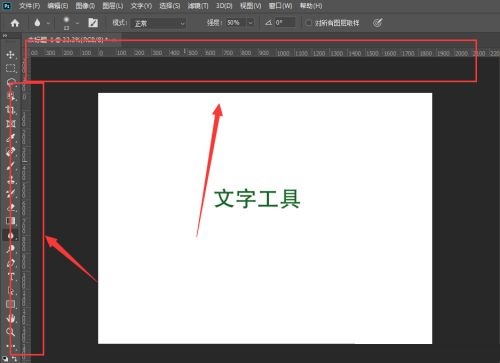The image size is (500, 363).
Task: Select the History Brush tool
Action: [x=10, y=194]
